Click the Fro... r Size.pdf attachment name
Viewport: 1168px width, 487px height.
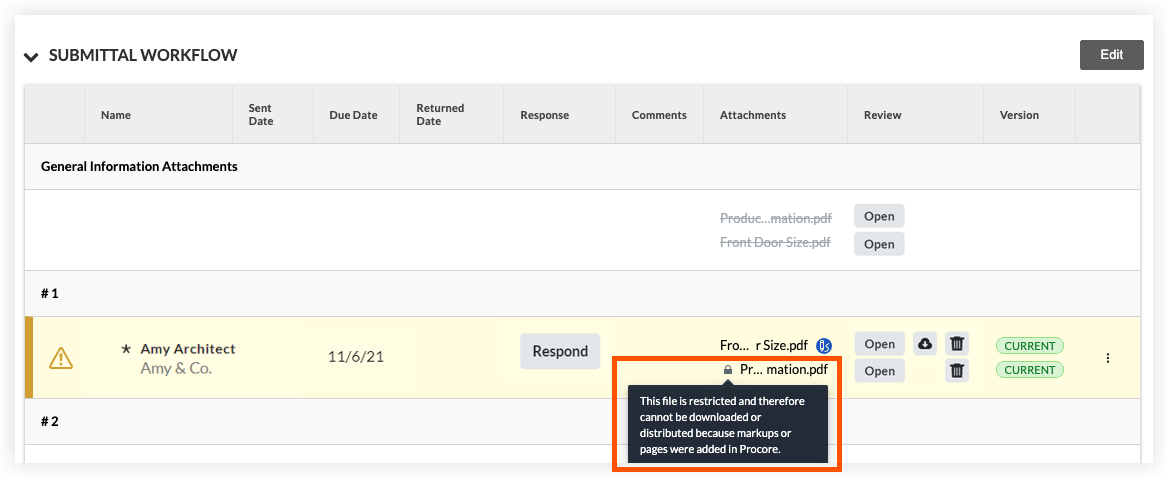(x=764, y=346)
